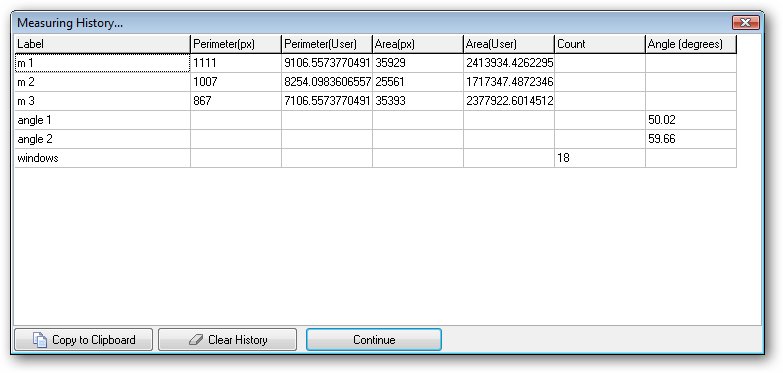Select user perimeter 7106.5573770491
The height and width of the screenshot is (373, 783).
327,101
